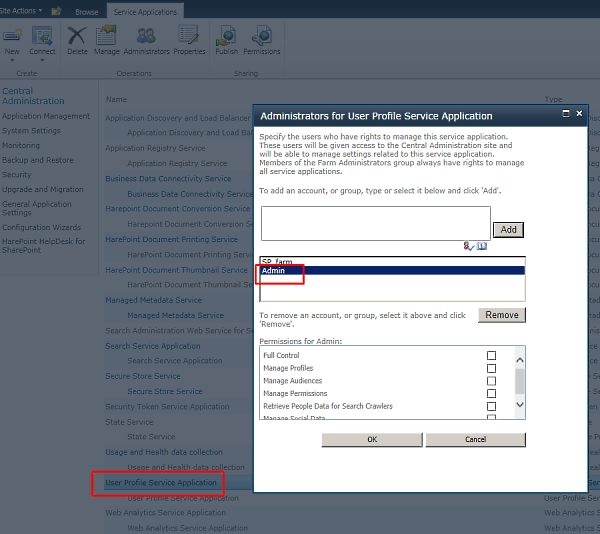Enable the Manage Profiles checkbox
Screen dimensions: 600x534
pyautogui.click(x=491, y=368)
